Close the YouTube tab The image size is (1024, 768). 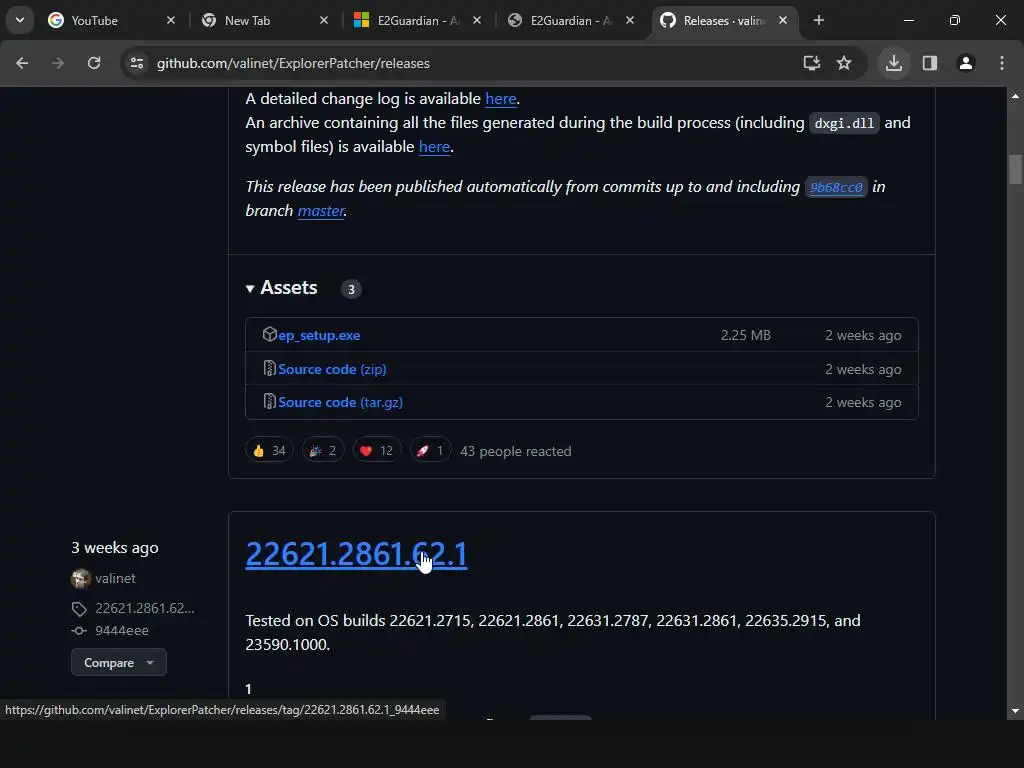point(170,21)
